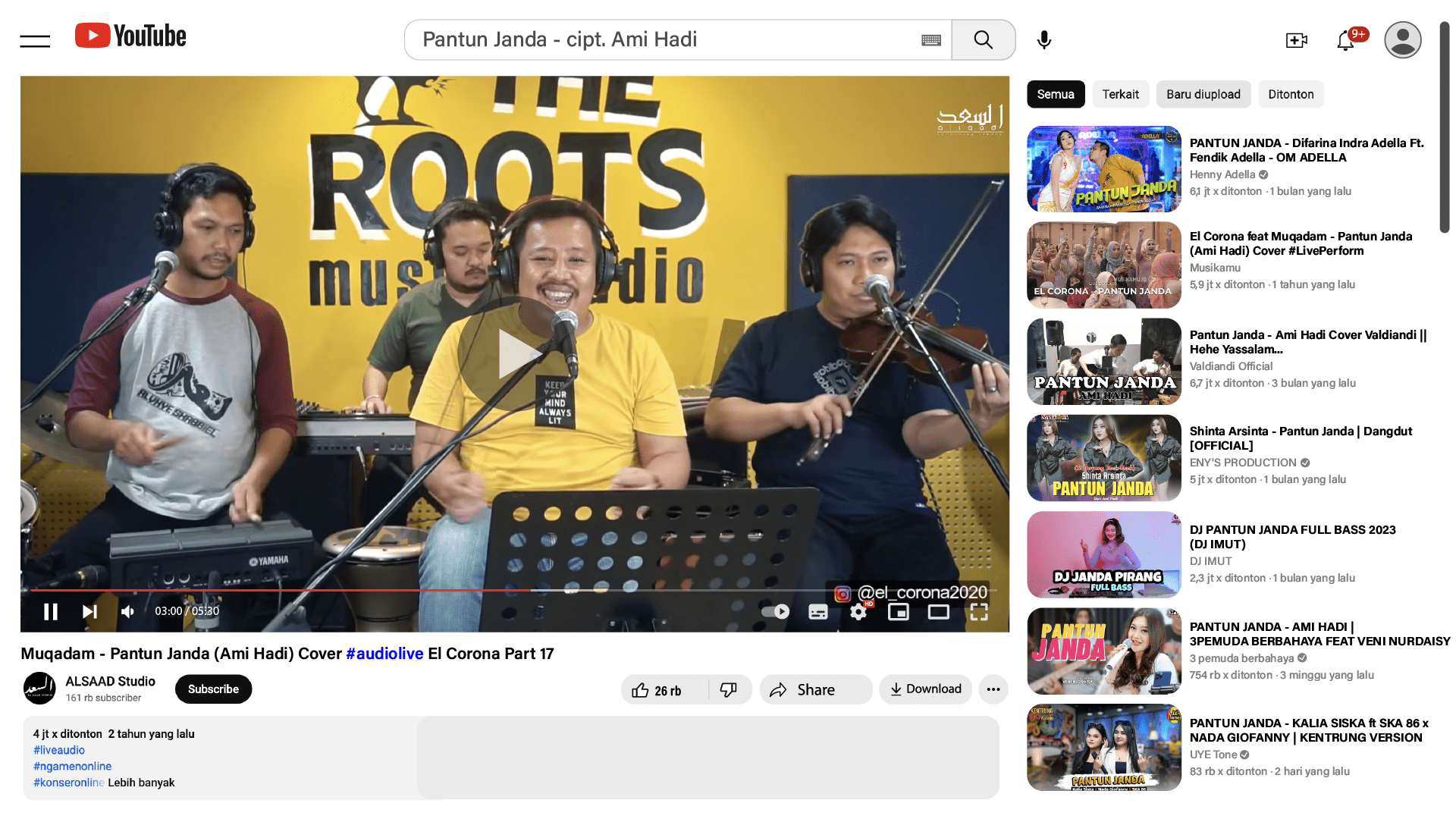This screenshot has height=819, width=1456.
Task: Open Musikamu channel name
Action: tap(1215, 268)
